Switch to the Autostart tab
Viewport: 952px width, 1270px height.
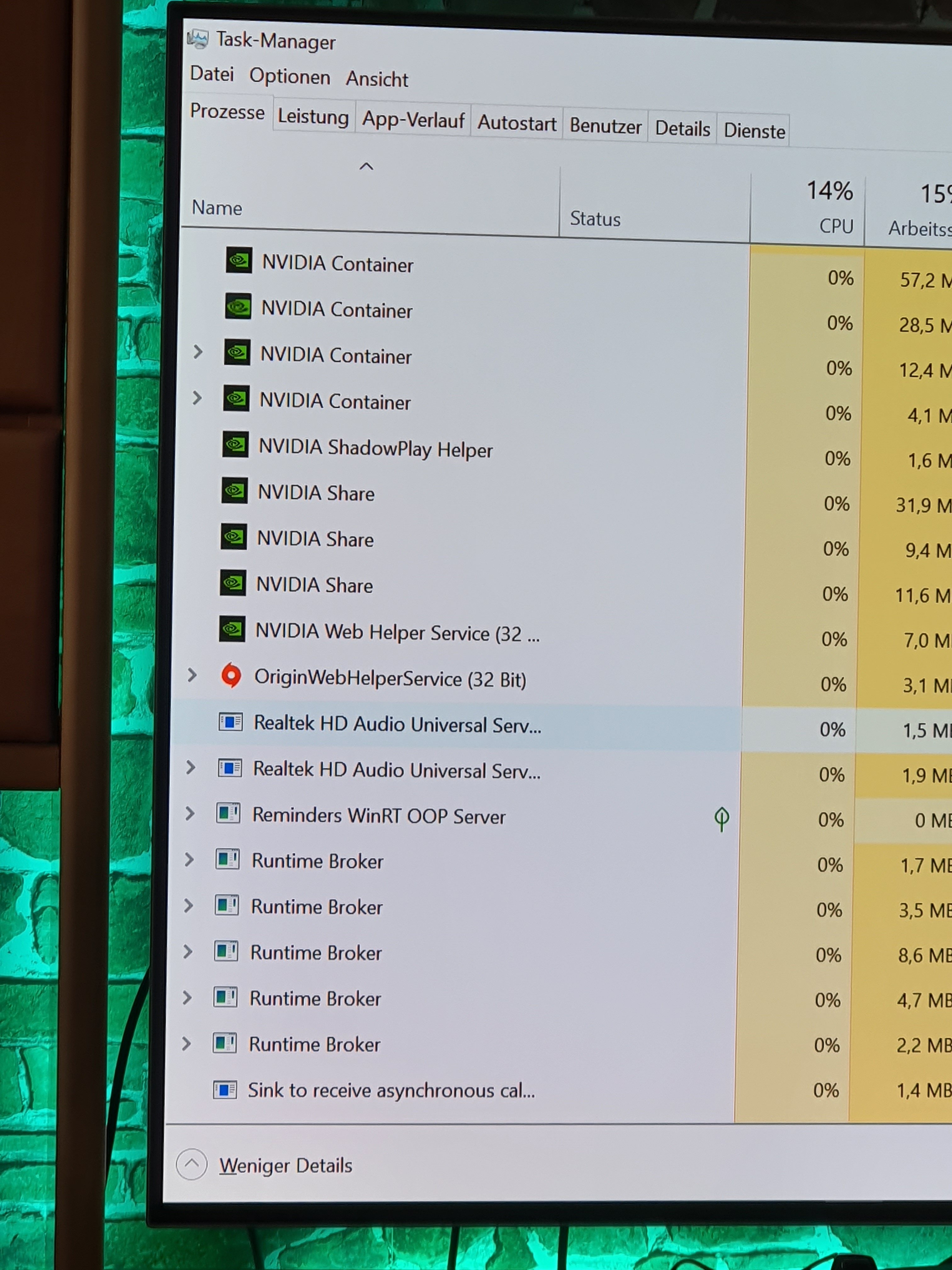coord(517,123)
